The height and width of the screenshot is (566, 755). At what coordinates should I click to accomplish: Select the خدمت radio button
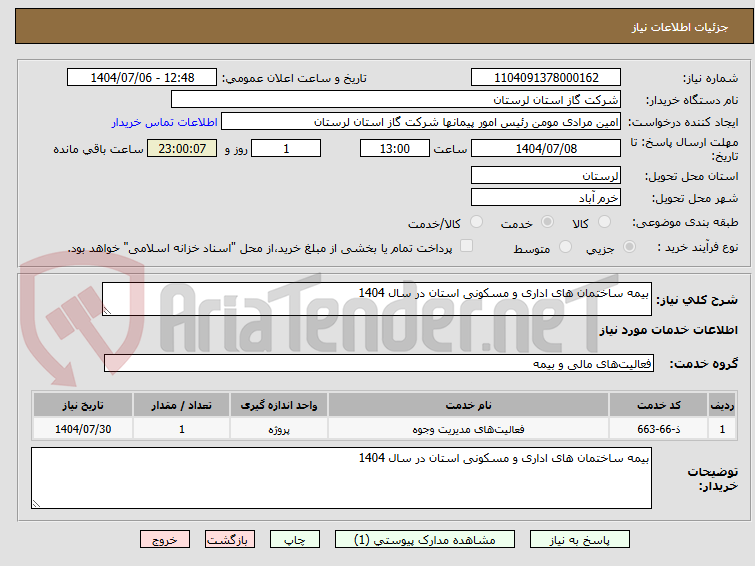tap(547, 222)
